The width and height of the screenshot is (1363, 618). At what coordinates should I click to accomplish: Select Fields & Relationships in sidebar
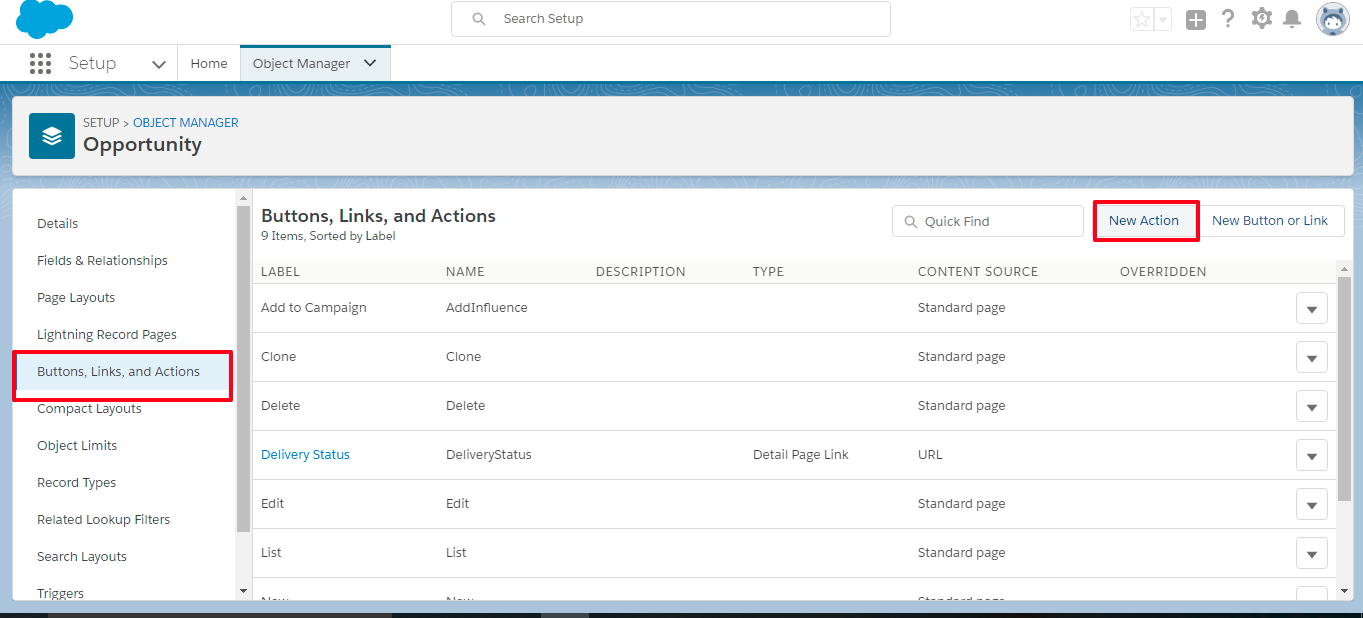[x=102, y=261]
